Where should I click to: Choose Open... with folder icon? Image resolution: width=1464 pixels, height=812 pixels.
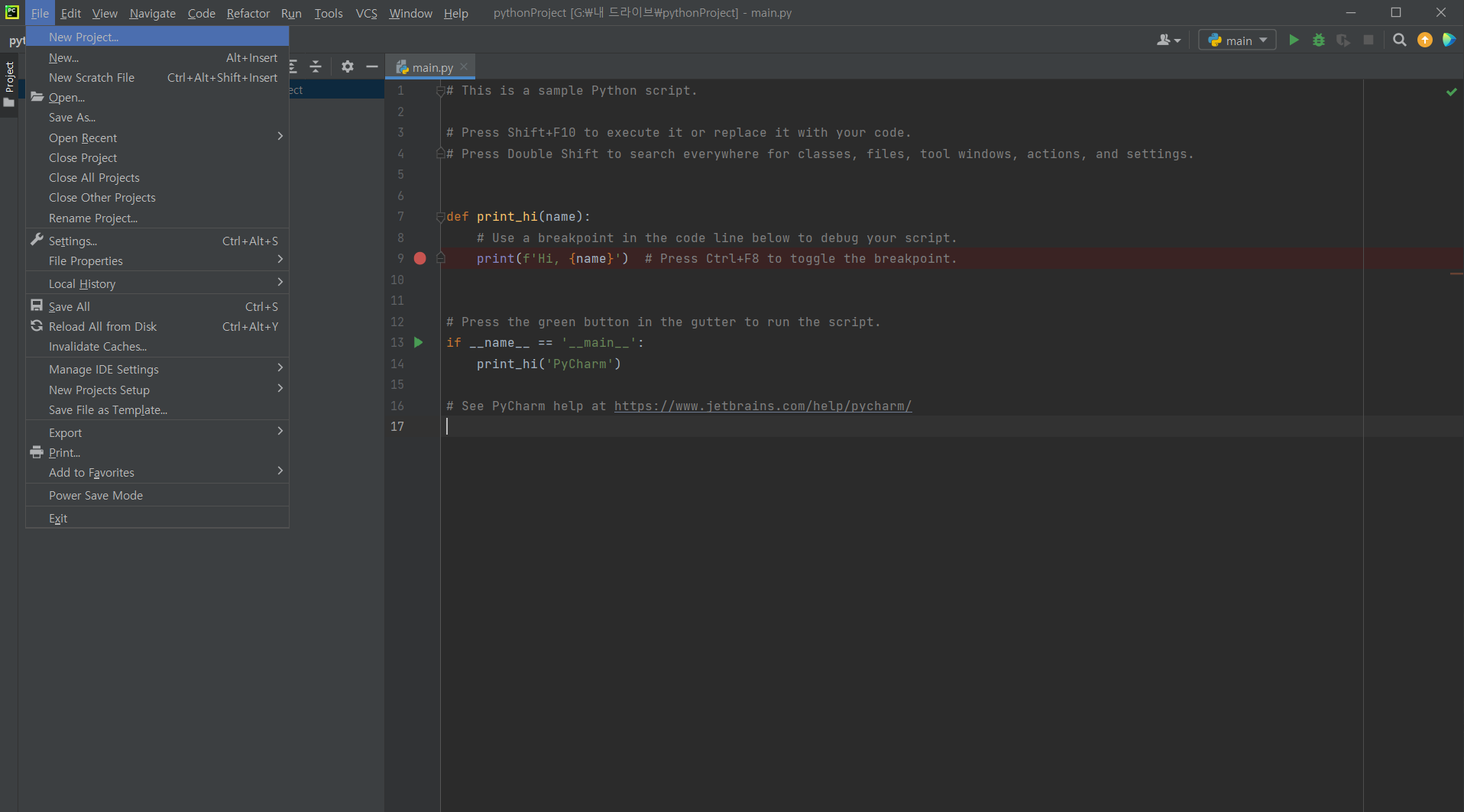click(x=157, y=97)
